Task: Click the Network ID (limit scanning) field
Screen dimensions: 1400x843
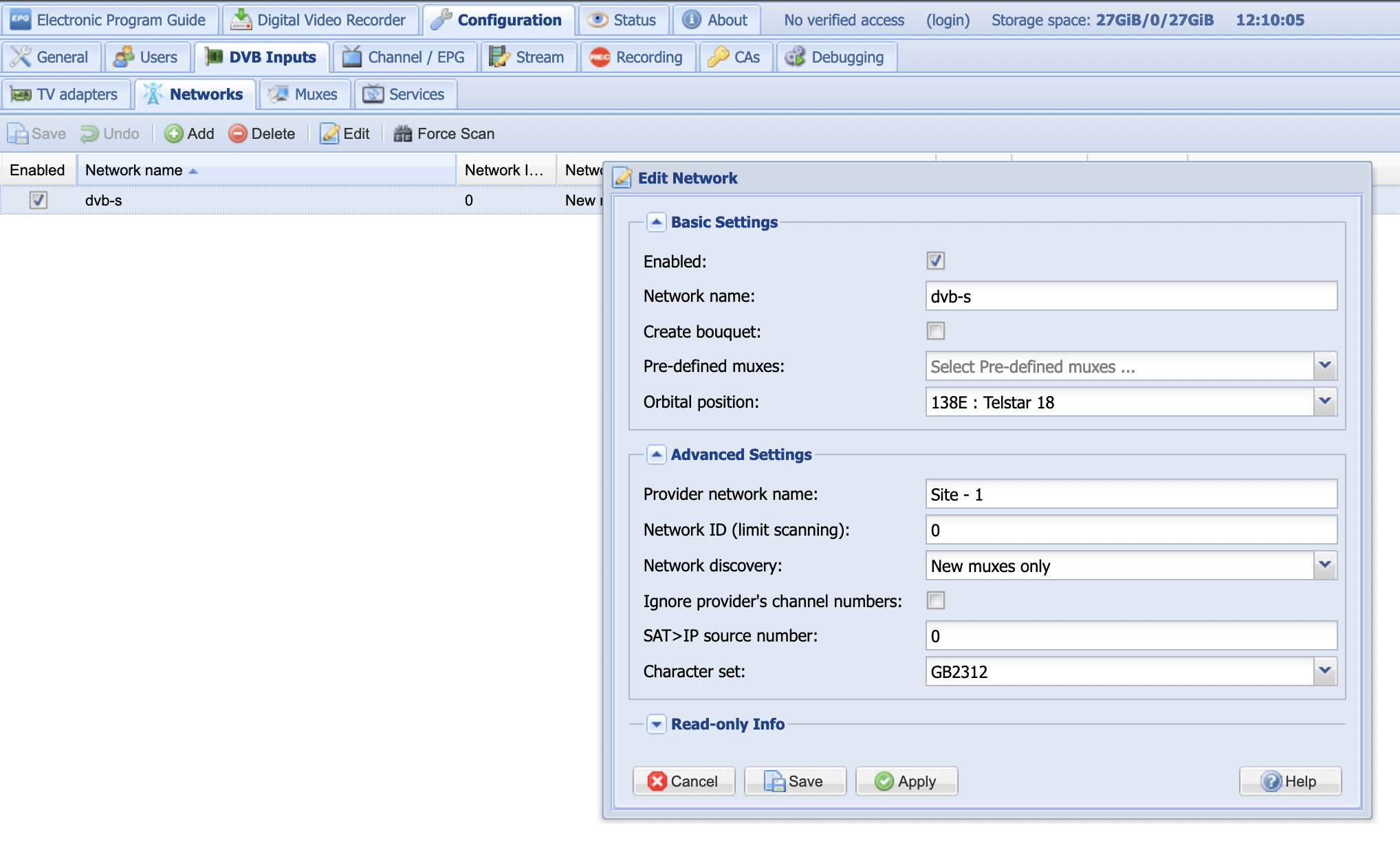Action: 1131,529
